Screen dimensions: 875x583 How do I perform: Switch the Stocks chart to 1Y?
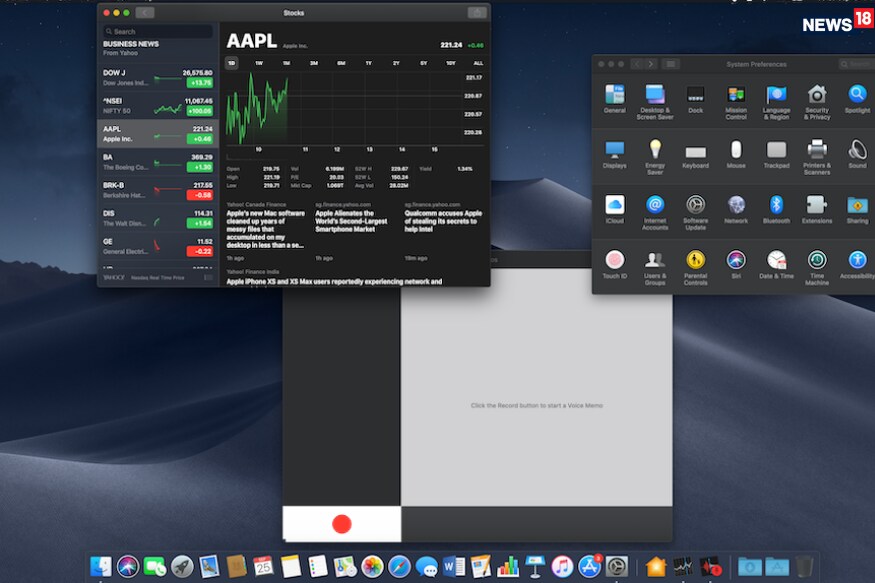tap(368, 63)
